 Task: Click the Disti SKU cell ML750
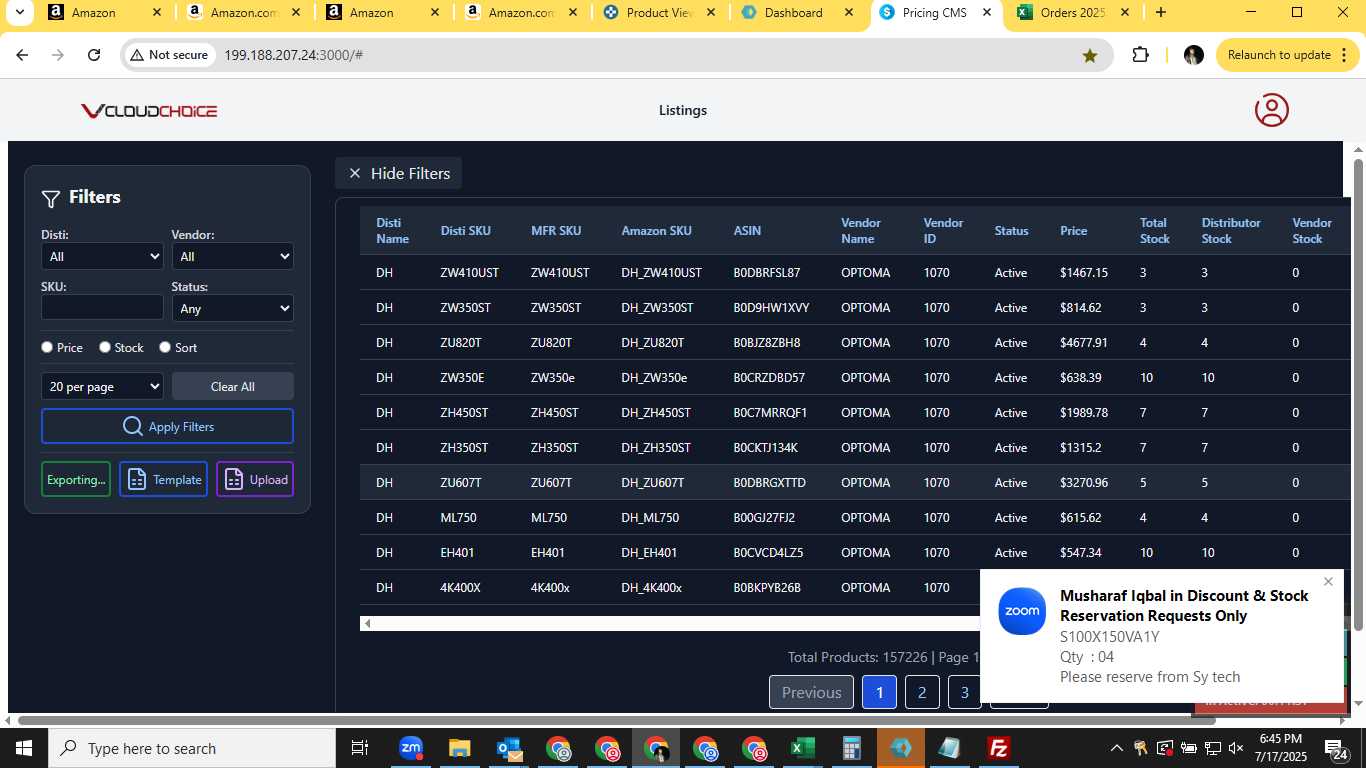click(x=457, y=517)
